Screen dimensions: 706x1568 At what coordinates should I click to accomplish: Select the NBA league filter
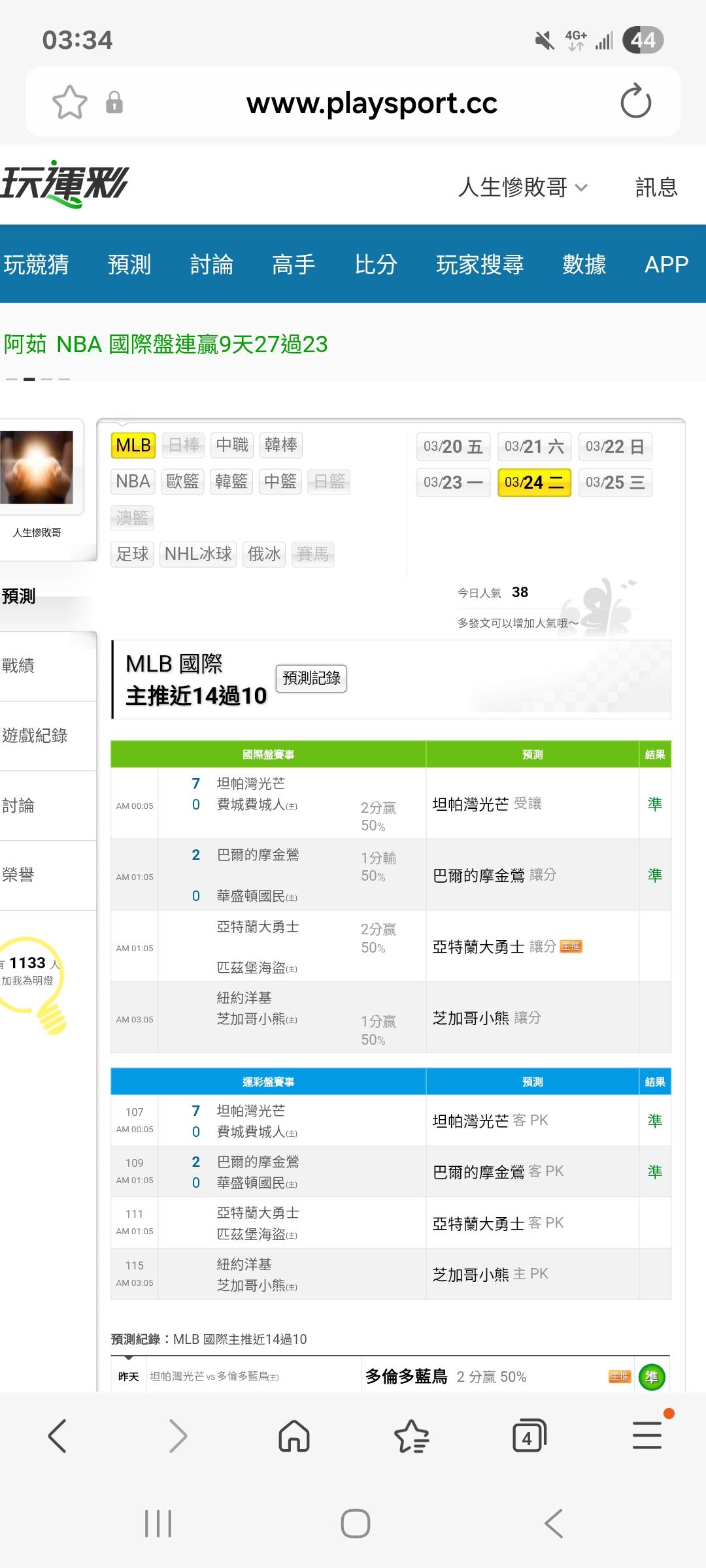[133, 482]
